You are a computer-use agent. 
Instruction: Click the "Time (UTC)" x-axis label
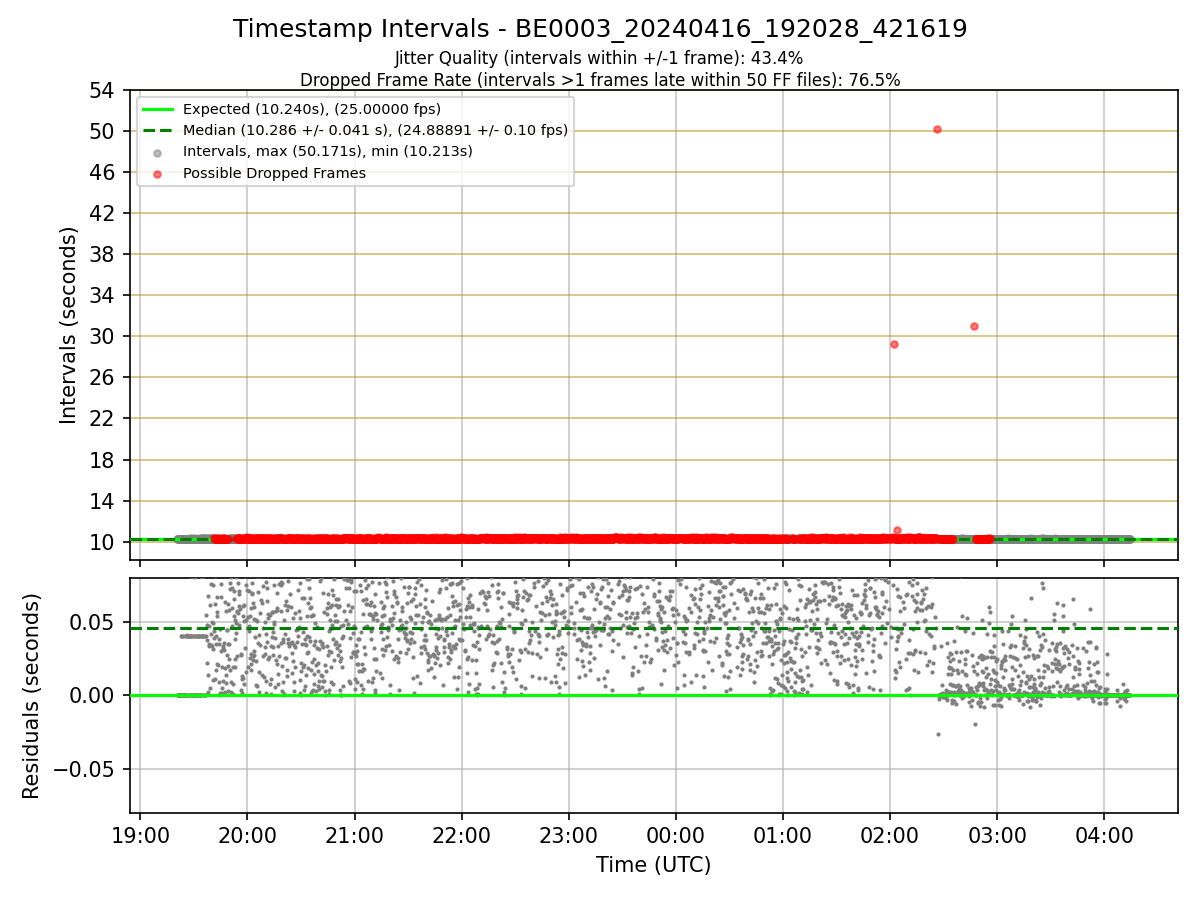click(x=653, y=865)
